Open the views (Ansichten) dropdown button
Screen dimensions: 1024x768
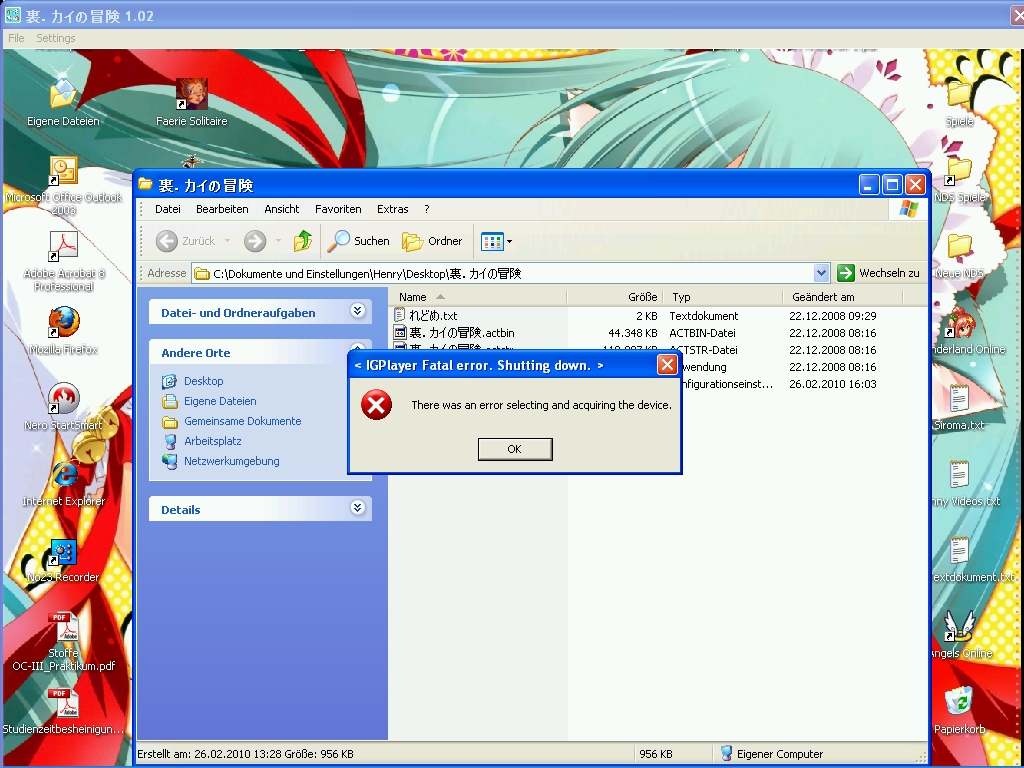[x=496, y=241]
